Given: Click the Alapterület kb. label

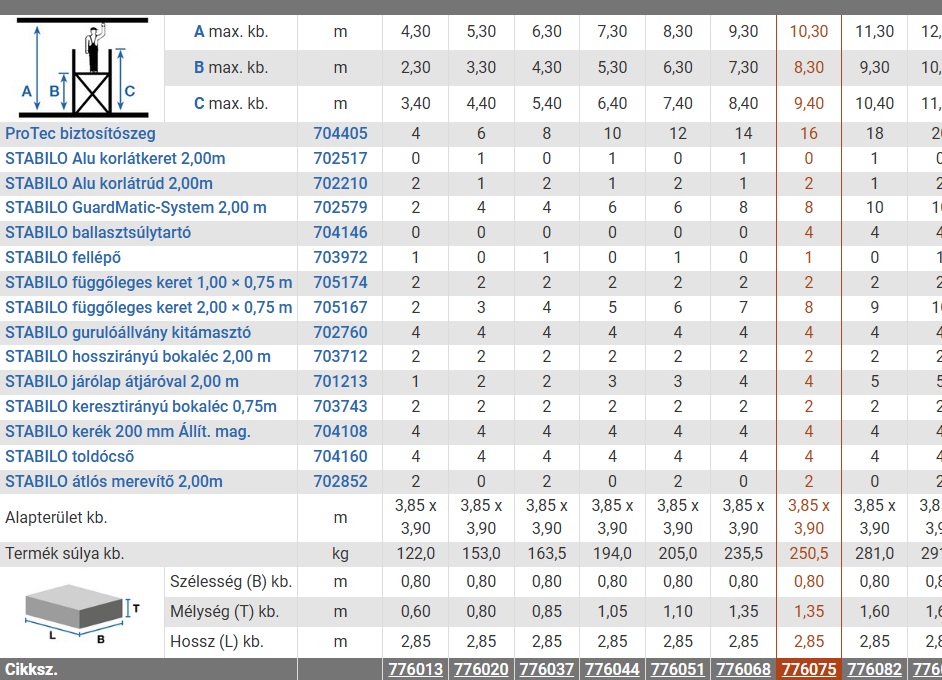Looking at the screenshot, I should click(x=56, y=517).
